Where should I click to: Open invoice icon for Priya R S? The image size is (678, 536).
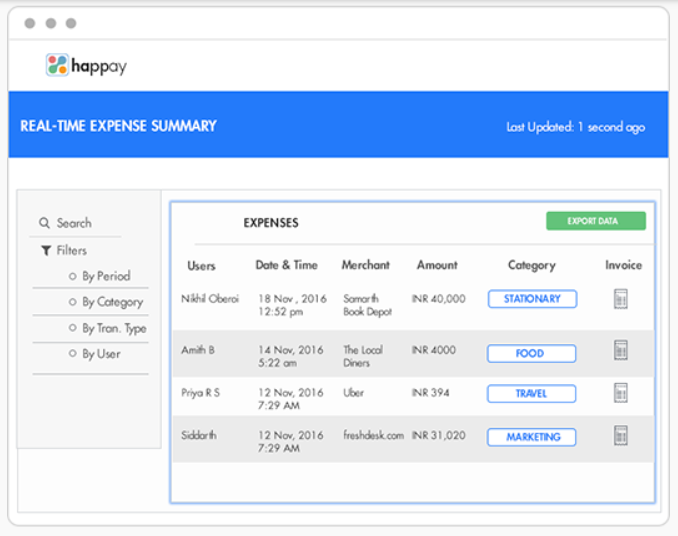(x=620, y=393)
